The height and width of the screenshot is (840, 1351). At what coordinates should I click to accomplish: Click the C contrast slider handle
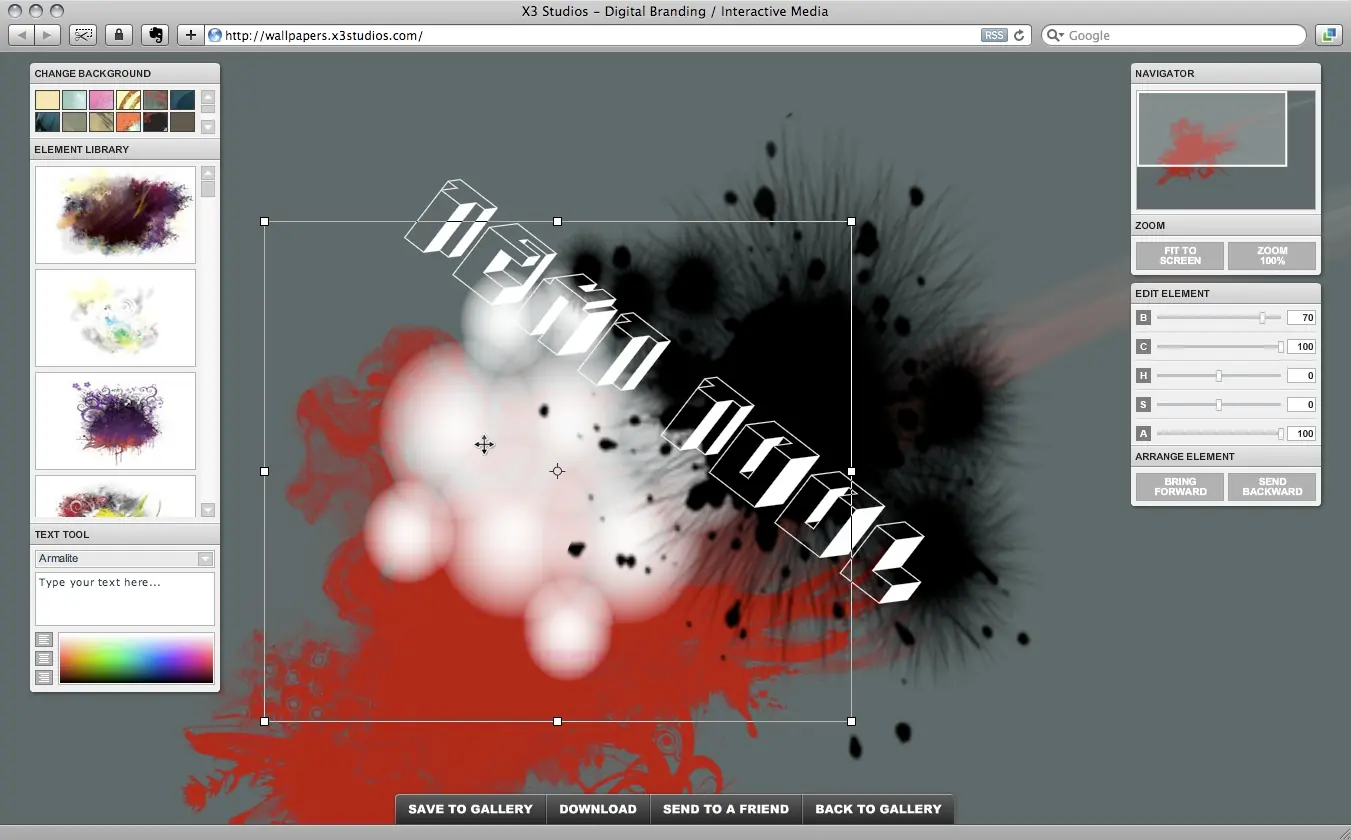click(1280, 347)
